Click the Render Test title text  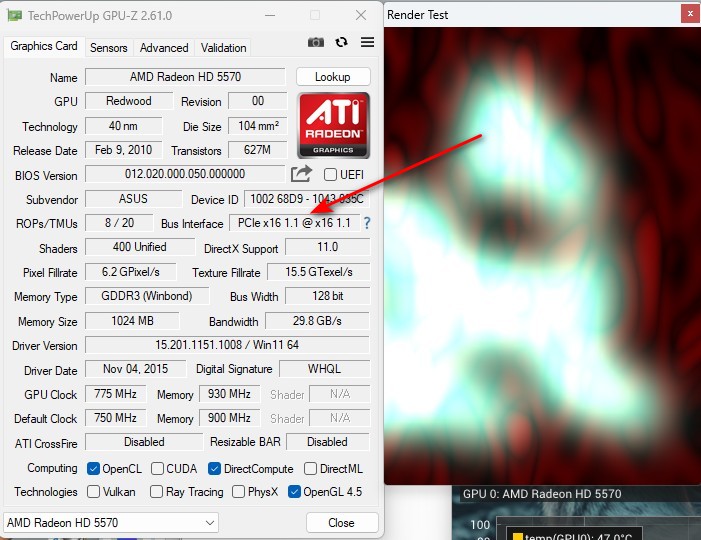coord(418,15)
